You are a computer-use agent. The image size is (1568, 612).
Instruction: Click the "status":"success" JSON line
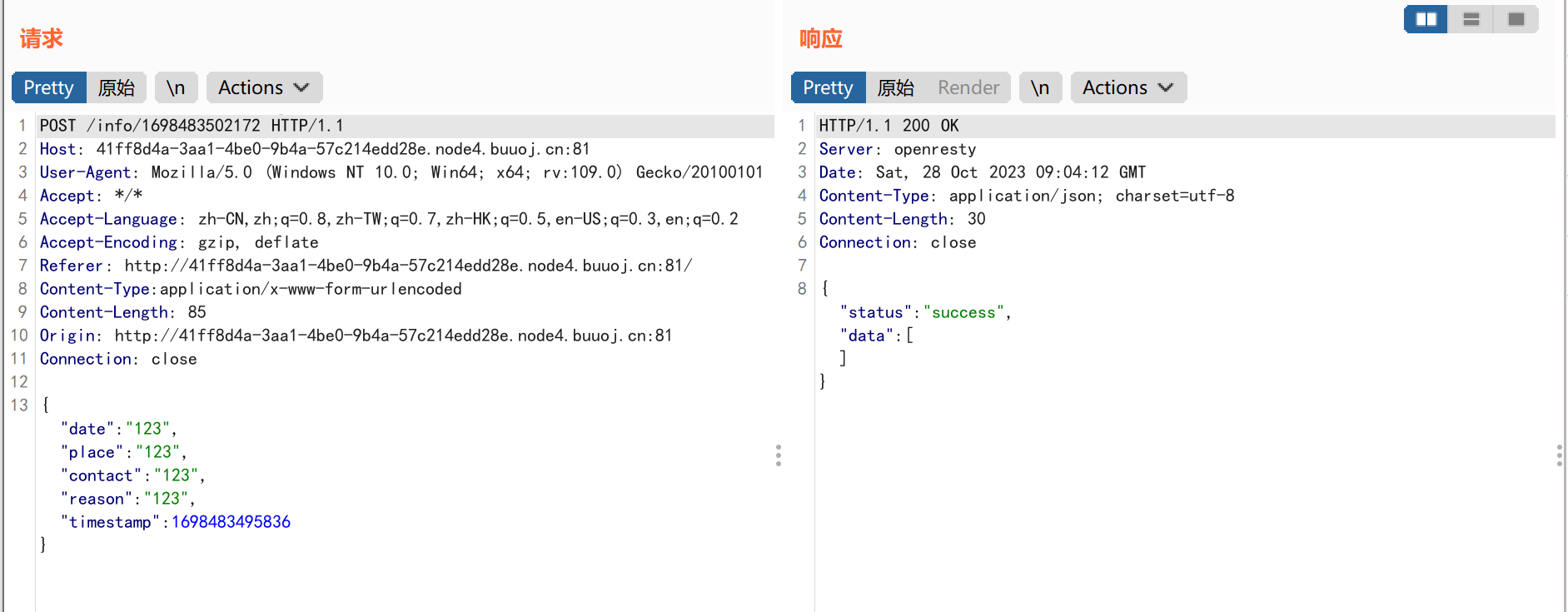(926, 312)
